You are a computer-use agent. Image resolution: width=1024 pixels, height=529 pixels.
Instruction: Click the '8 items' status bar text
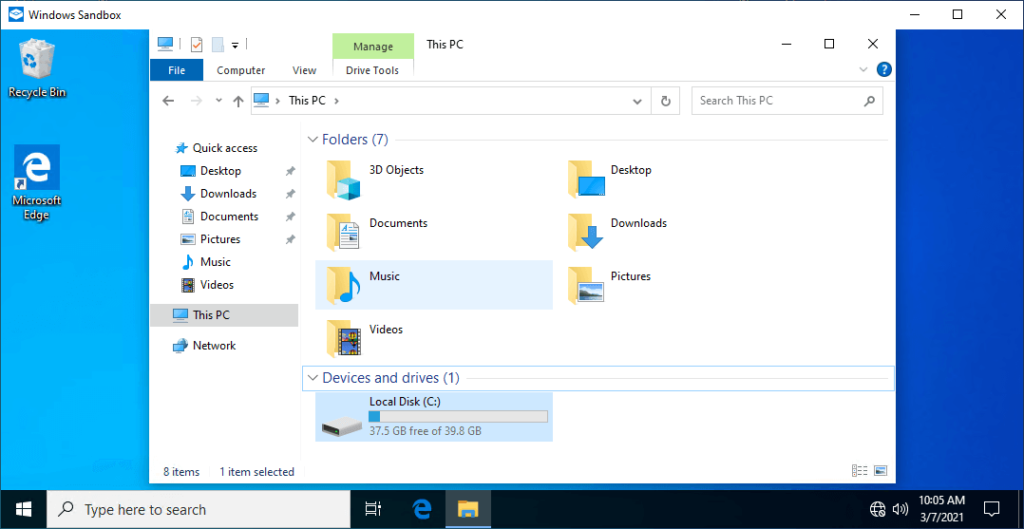181,472
